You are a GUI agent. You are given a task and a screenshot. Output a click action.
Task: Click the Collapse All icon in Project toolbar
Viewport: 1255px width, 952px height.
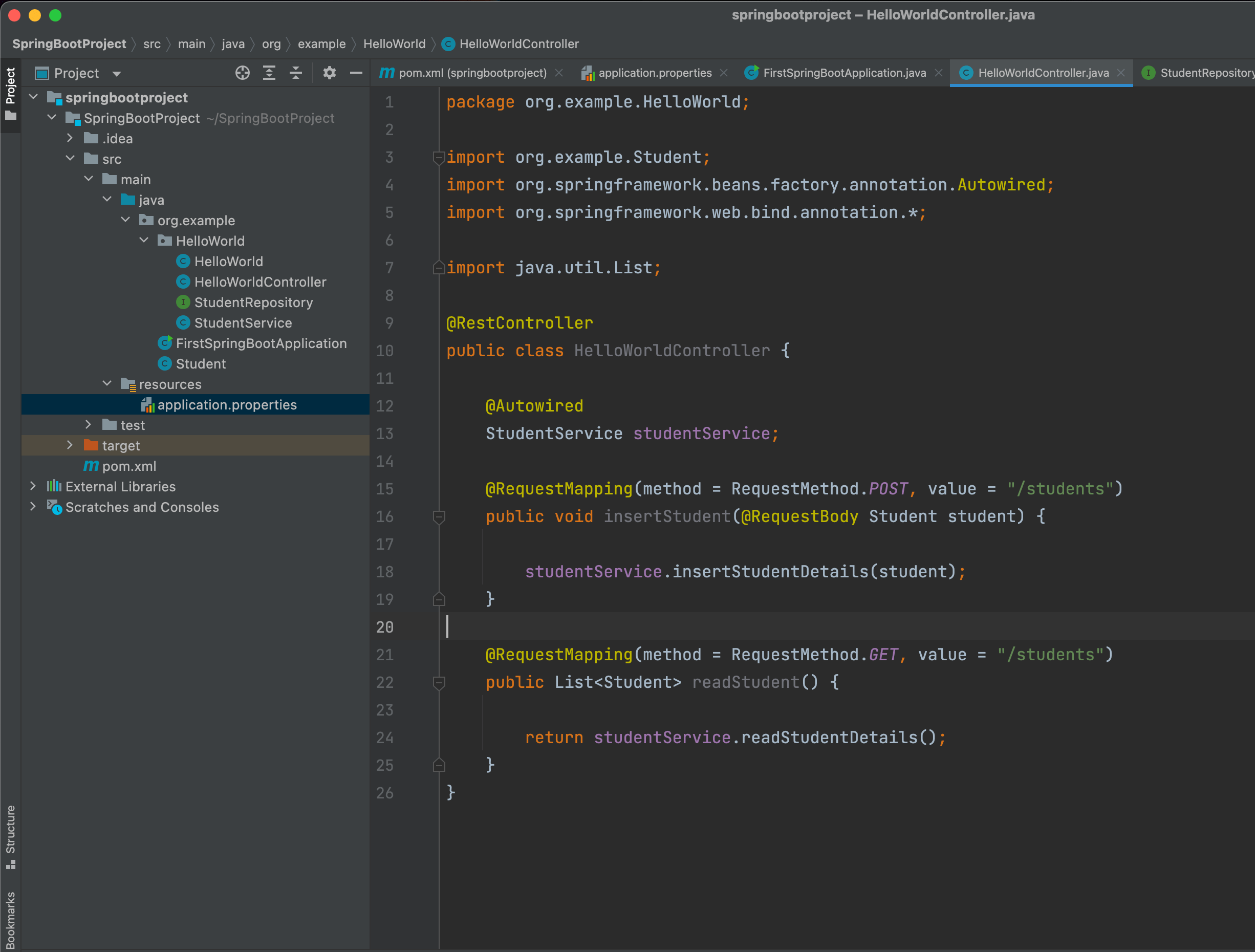click(296, 73)
